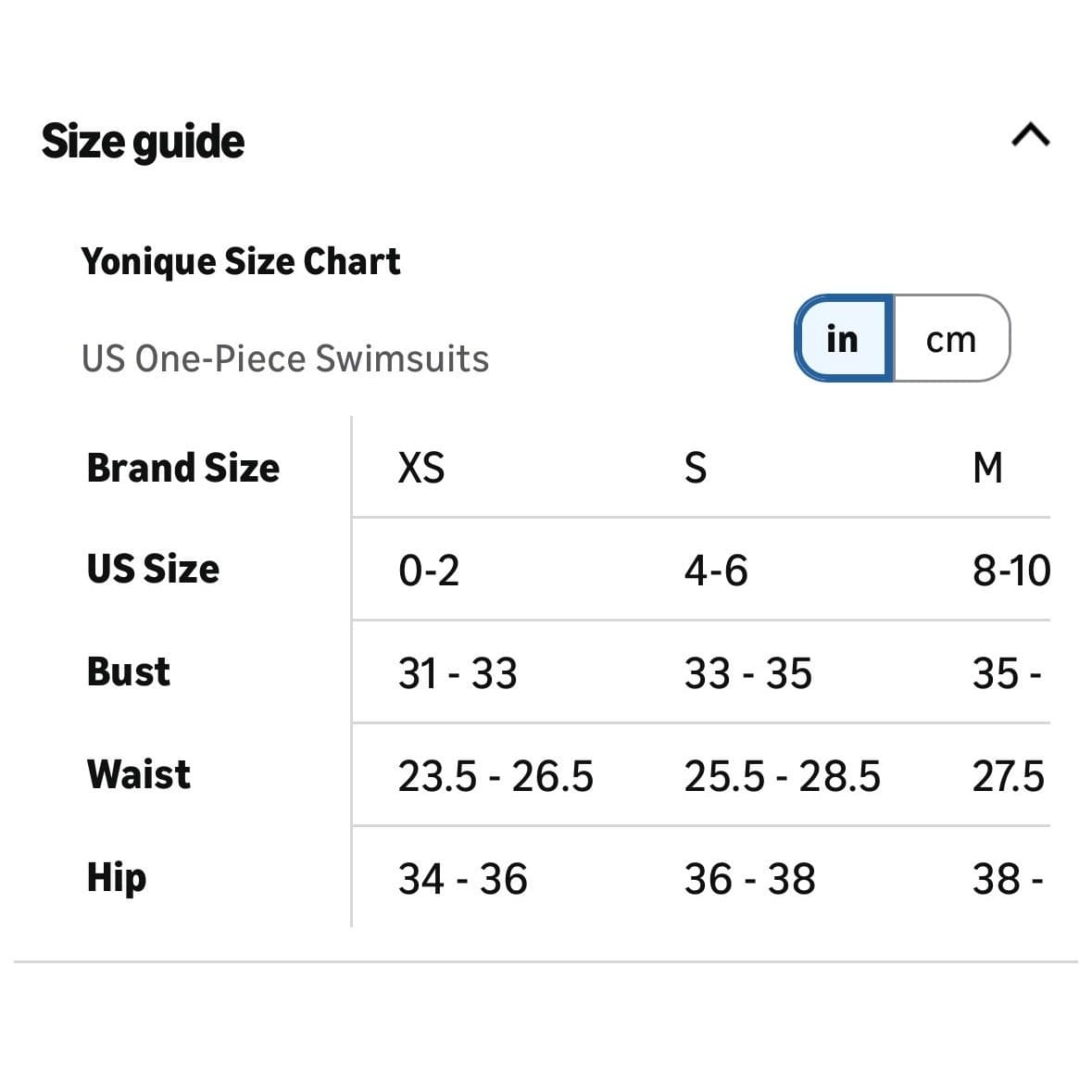Collapse the Size guide chevron arrow
The width and height of the screenshot is (1092, 1092).
pyautogui.click(x=1031, y=134)
